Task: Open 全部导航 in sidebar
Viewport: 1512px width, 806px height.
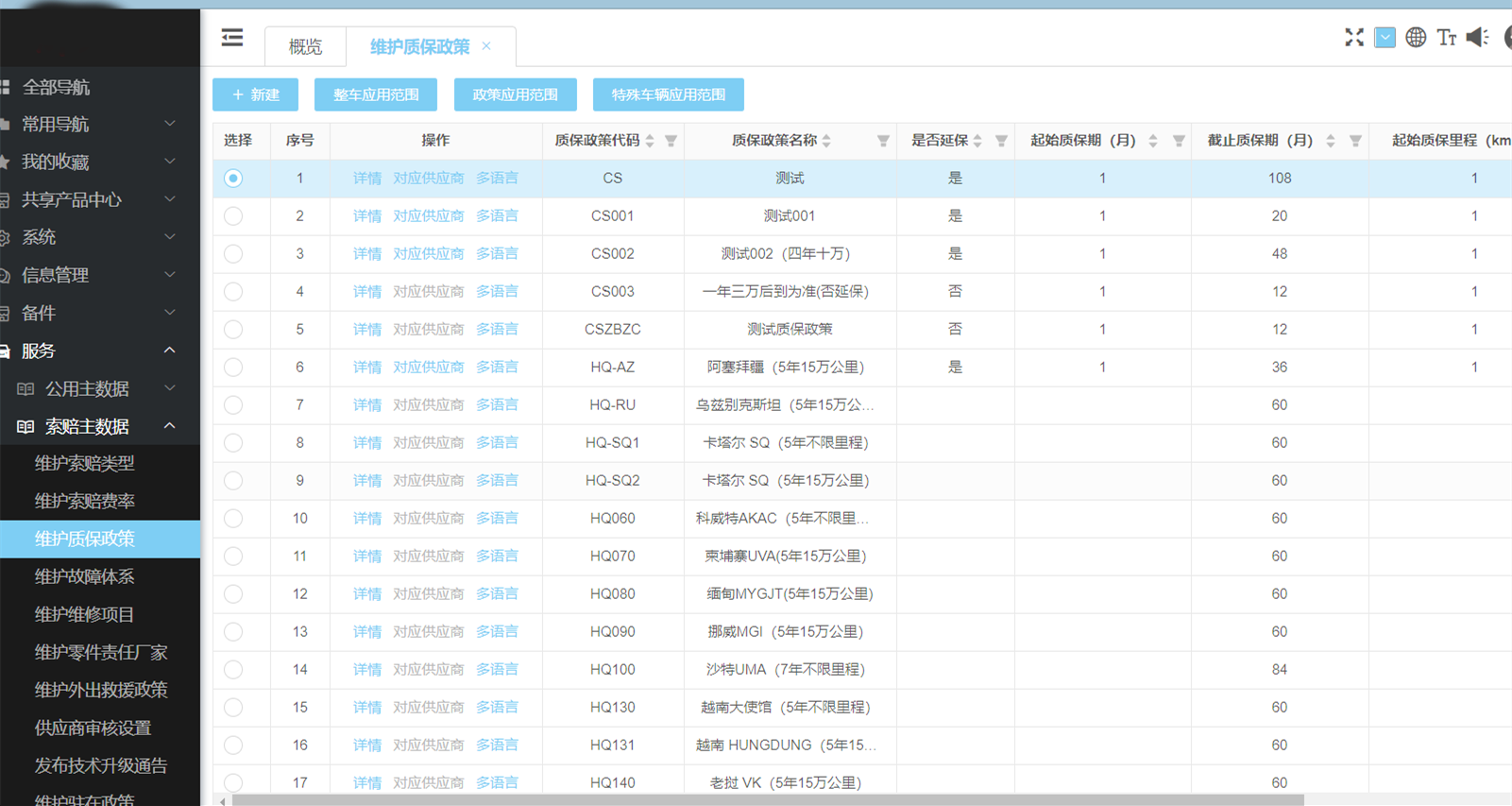Action: (x=56, y=87)
